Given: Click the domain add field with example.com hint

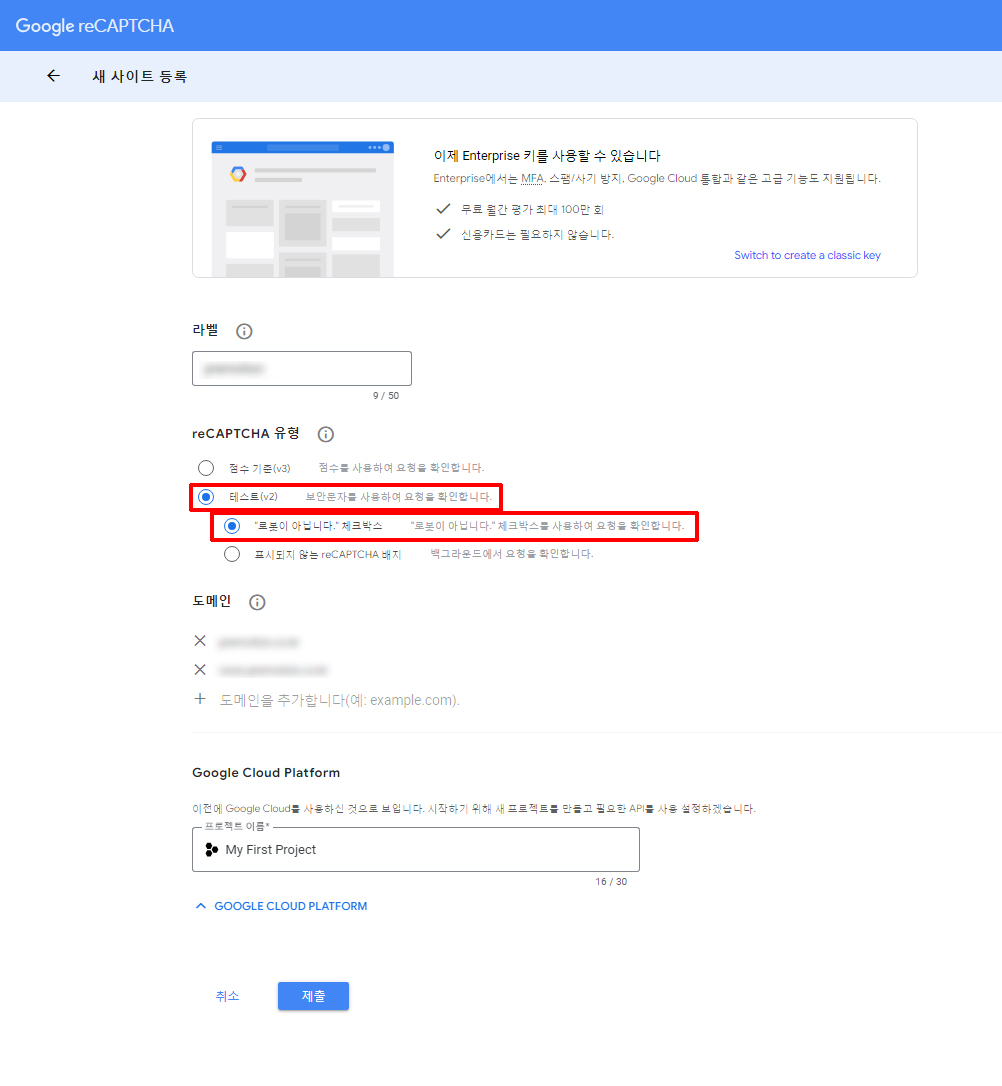Looking at the screenshot, I should [339, 700].
